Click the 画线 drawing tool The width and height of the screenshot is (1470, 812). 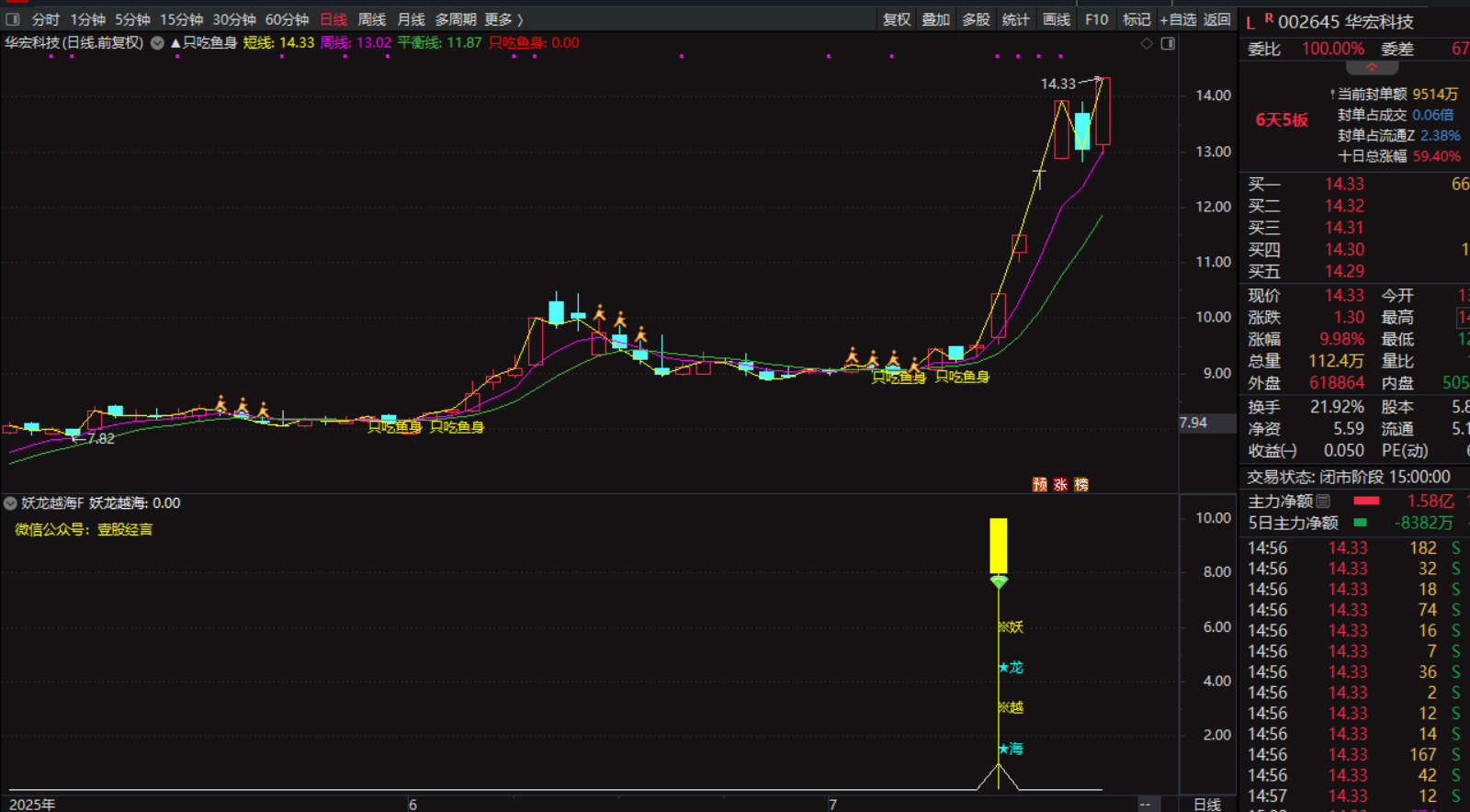[1057, 19]
